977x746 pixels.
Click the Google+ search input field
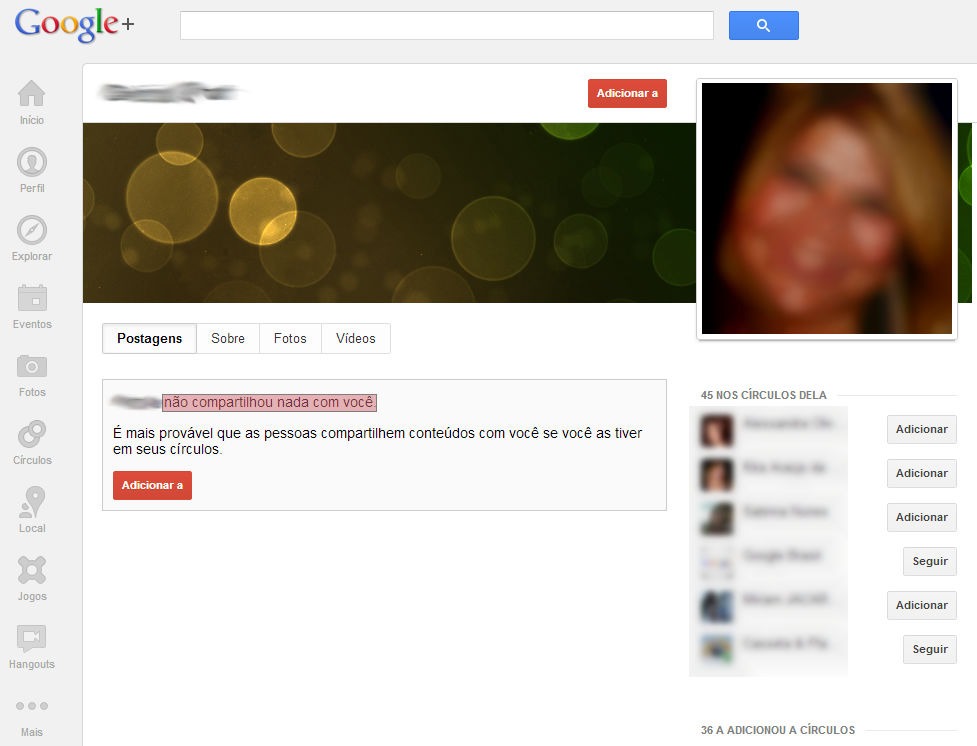coord(446,26)
